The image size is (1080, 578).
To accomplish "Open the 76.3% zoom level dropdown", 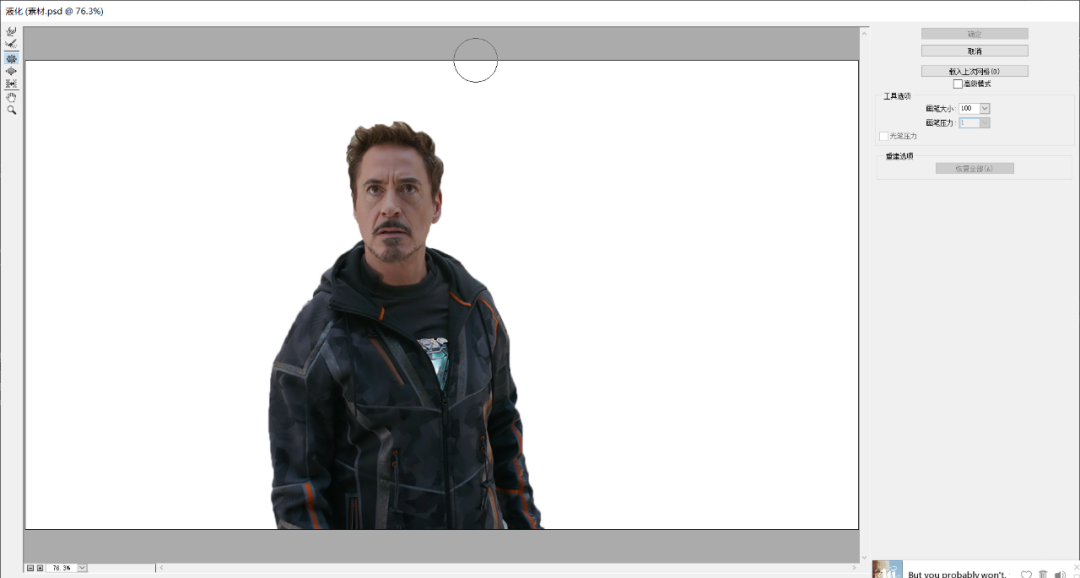I will [82, 568].
